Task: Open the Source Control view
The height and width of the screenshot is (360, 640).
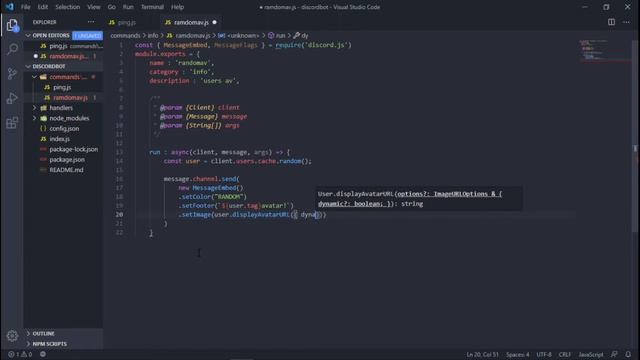Action: (x=12, y=74)
